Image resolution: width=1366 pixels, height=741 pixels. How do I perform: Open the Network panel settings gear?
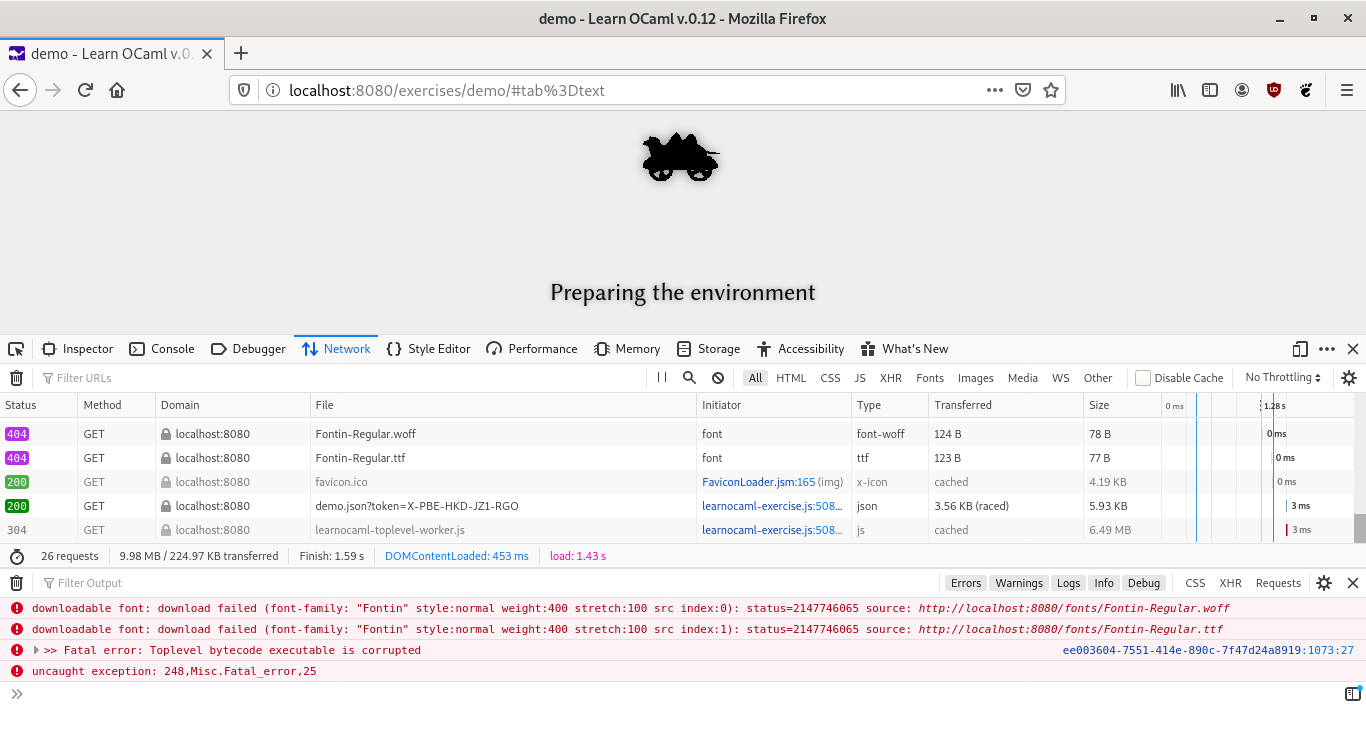[x=1348, y=377]
